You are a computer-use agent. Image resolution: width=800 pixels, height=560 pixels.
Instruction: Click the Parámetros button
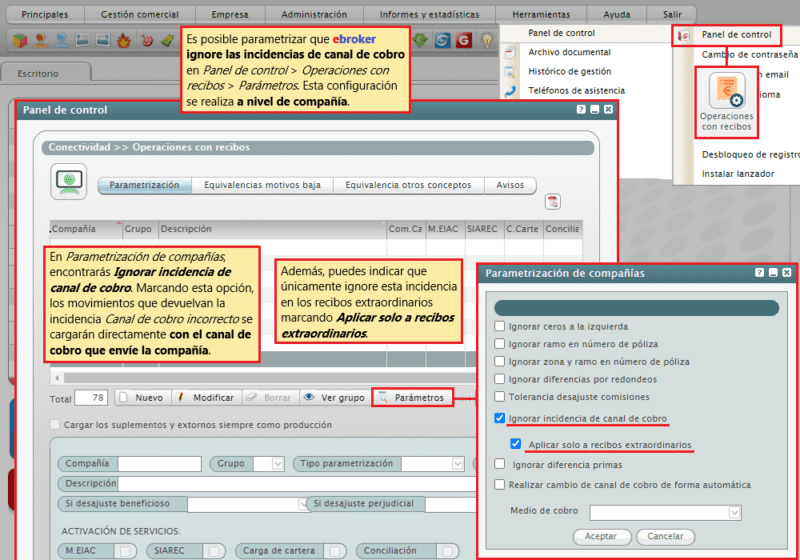pos(412,397)
